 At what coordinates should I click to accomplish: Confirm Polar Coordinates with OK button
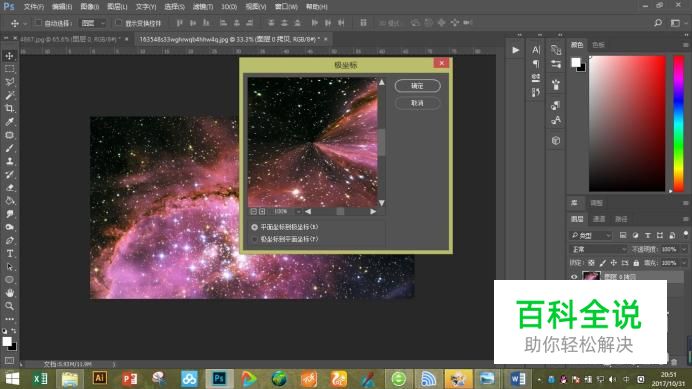[417, 86]
